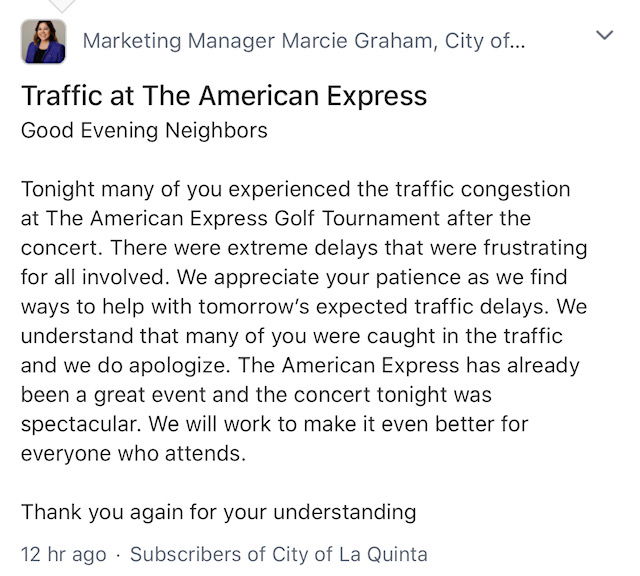Image resolution: width=640 pixels, height=576 pixels.
Task: Click the 'Good Evening Neighbors' greeting line
Action: pos(144,130)
